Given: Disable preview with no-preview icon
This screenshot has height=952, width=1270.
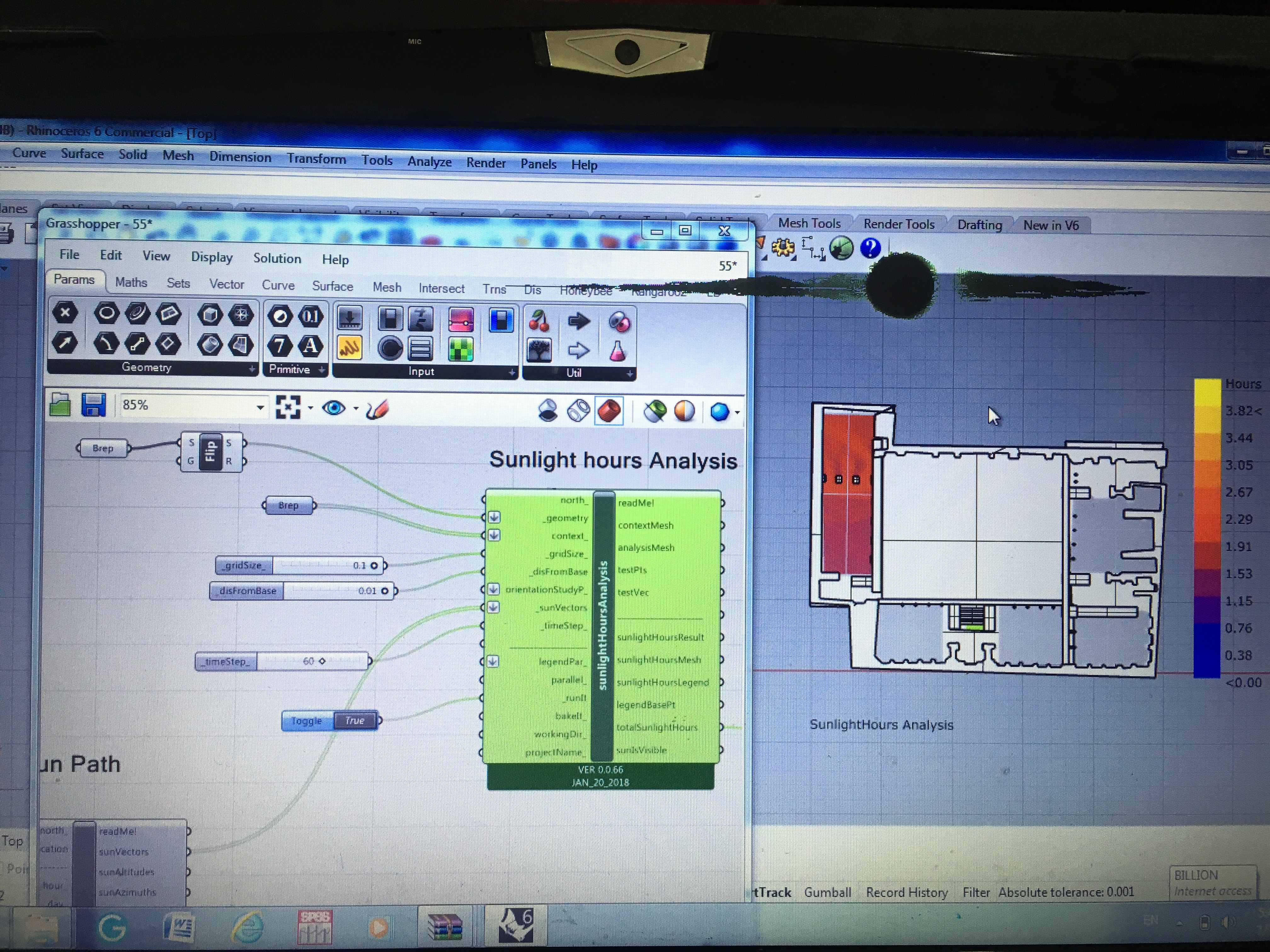Looking at the screenshot, I should pyautogui.click(x=548, y=410).
